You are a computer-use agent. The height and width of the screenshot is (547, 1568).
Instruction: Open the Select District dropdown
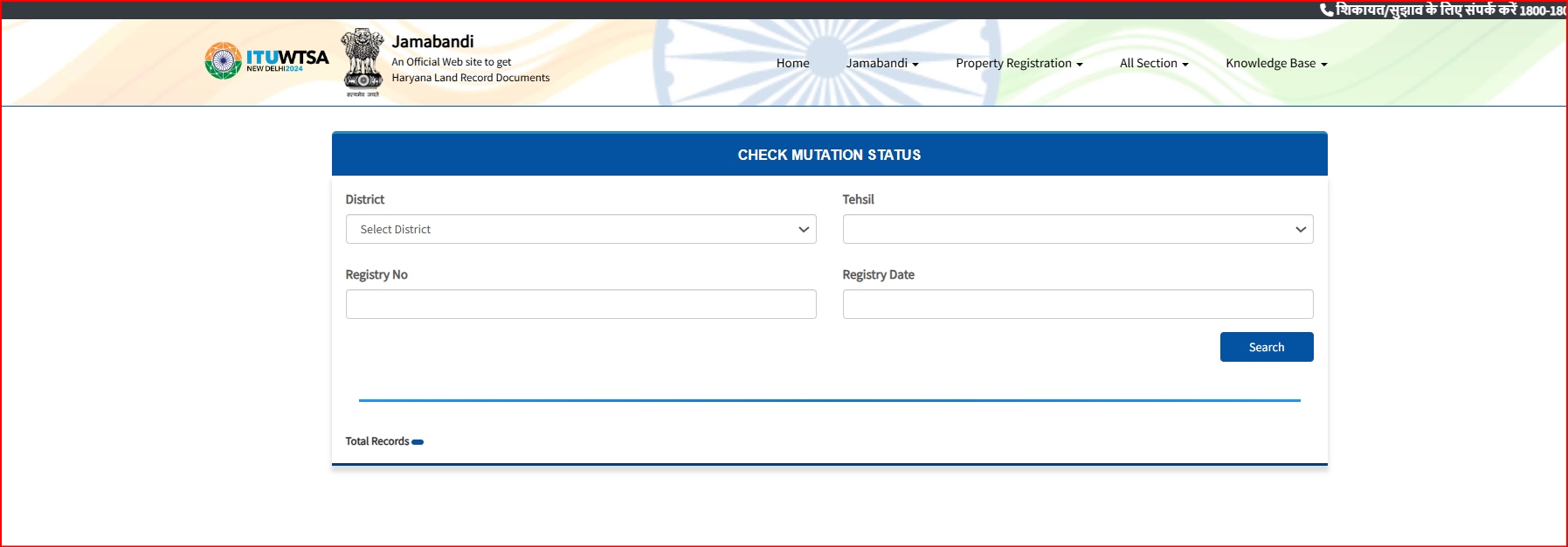point(581,229)
